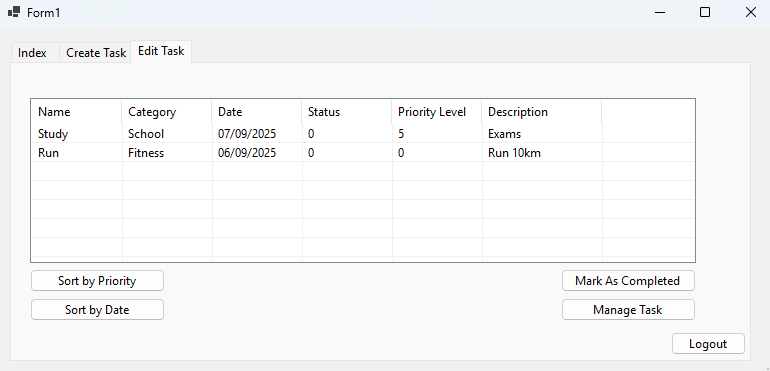The height and width of the screenshot is (371, 770).
Task: Close the Form1 window
Action: pyautogui.click(x=750, y=12)
